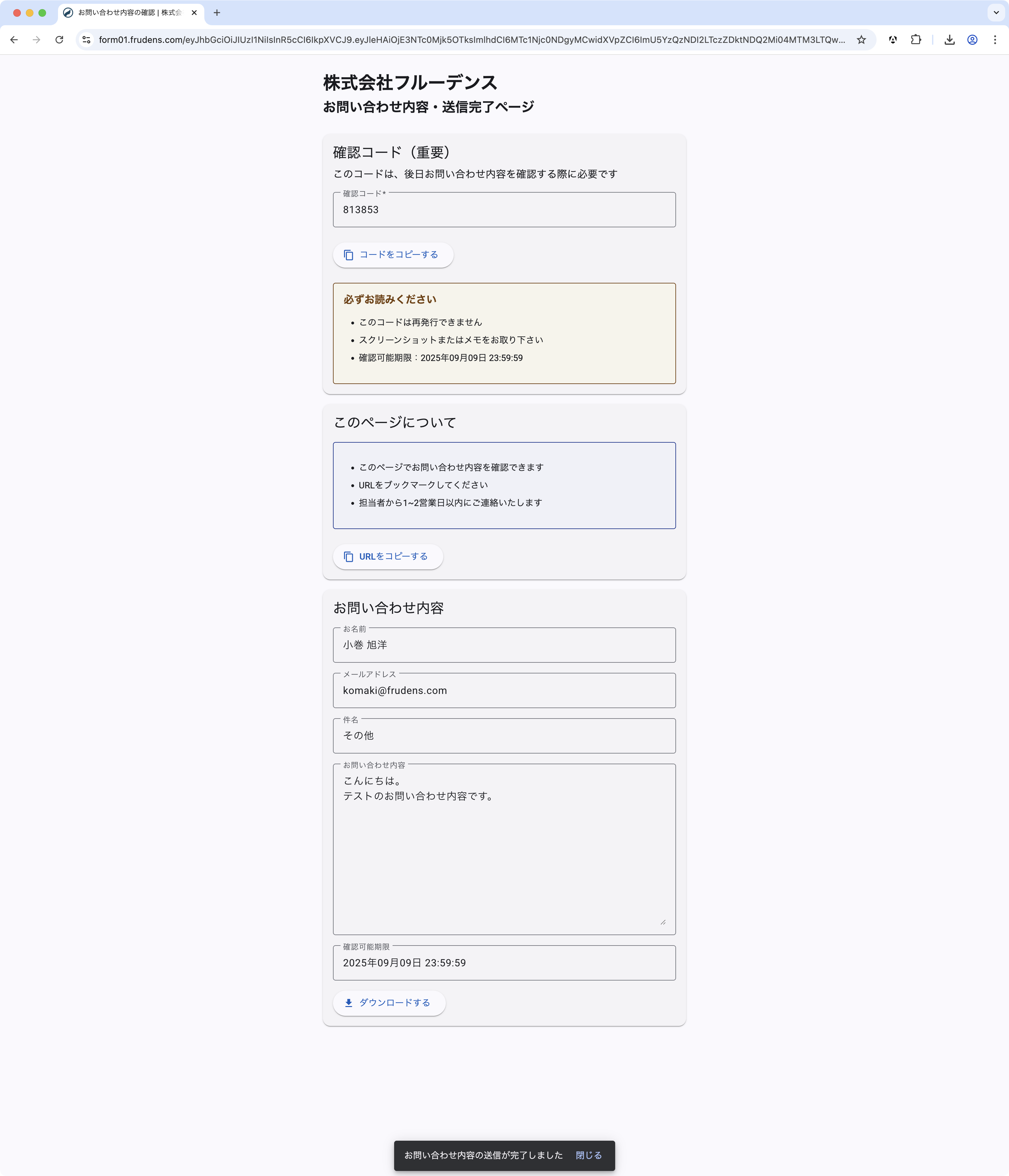
Task: Open site information icon in address bar
Action: coord(86,40)
